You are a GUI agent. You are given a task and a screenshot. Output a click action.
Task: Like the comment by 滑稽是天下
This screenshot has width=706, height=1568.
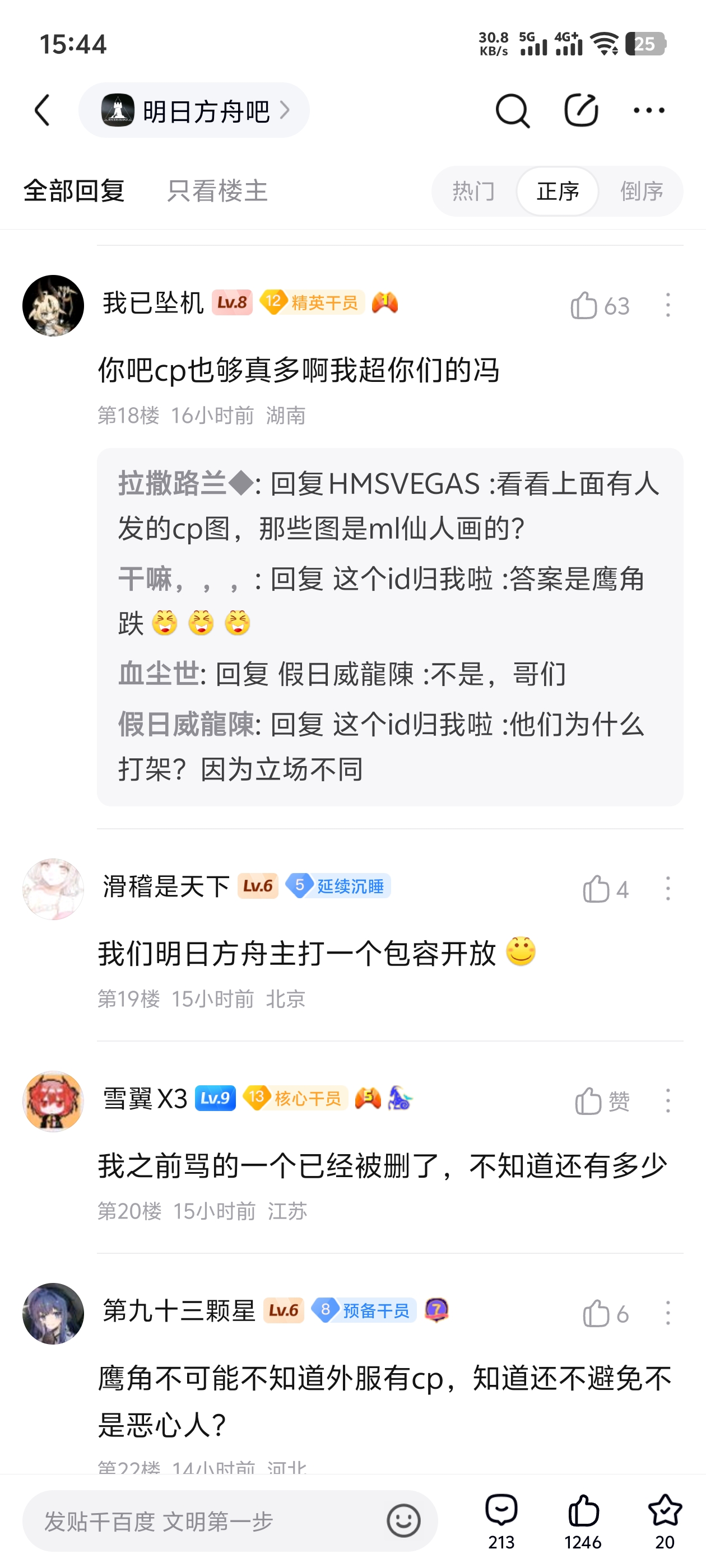click(x=606, y=889)
